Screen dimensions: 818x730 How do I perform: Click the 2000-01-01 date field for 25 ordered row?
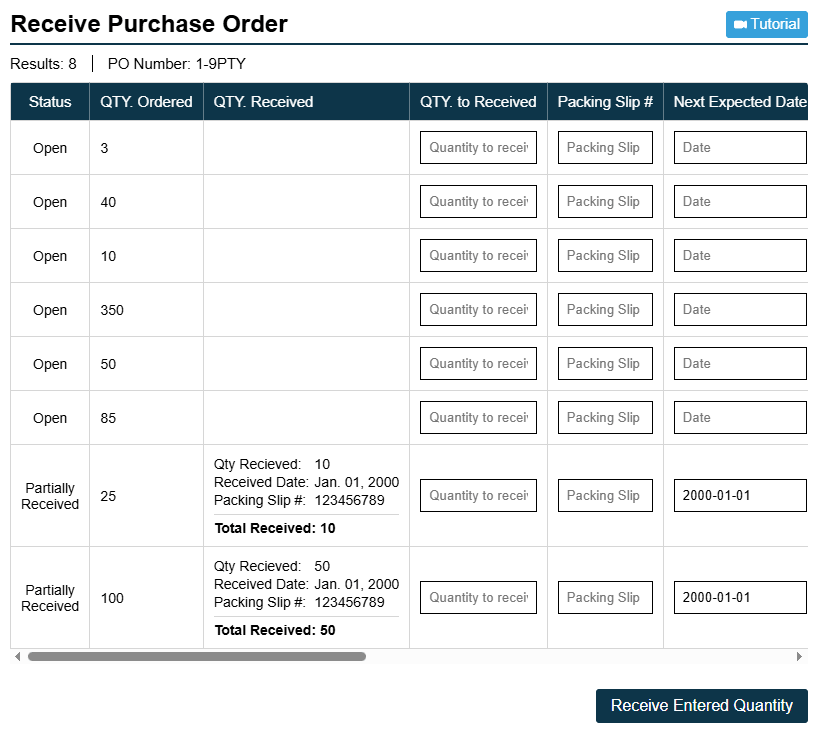740,496
